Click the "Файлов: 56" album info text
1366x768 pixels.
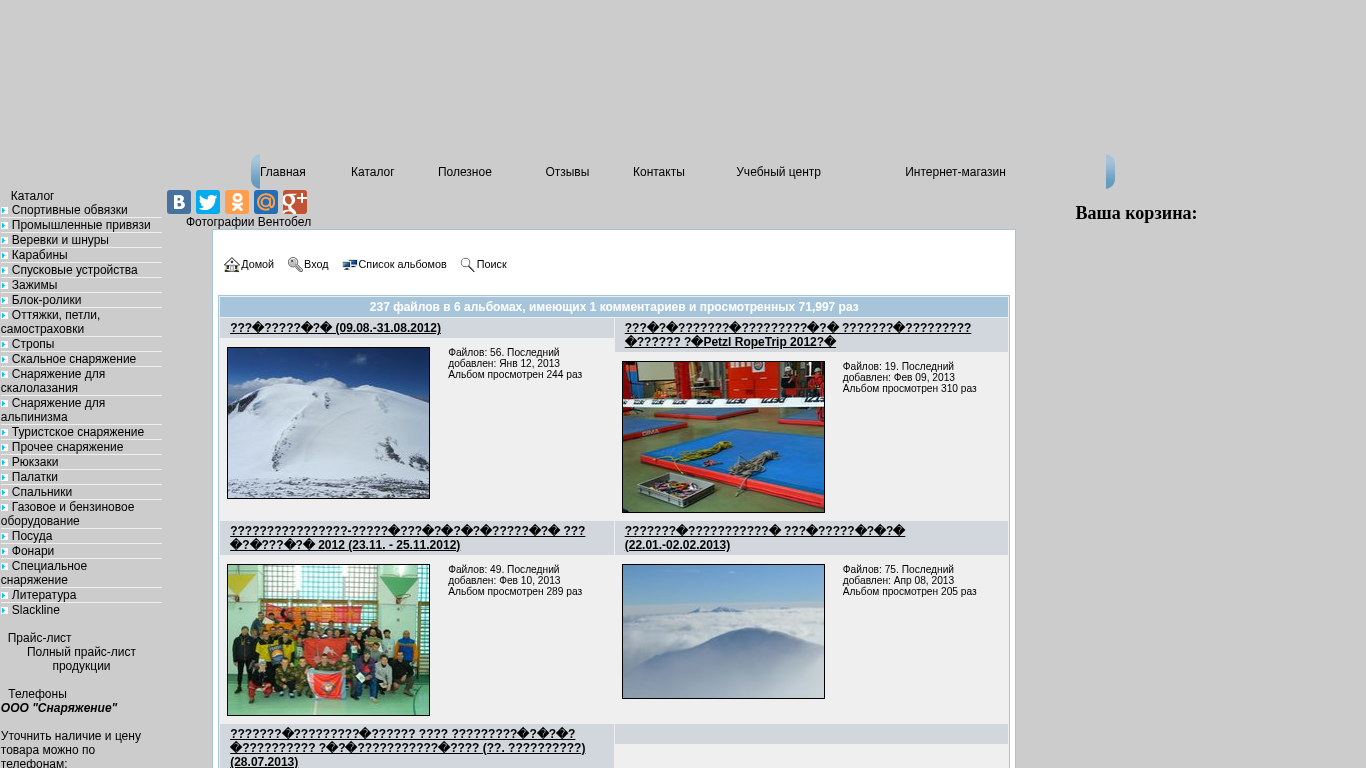coord(515,363)
